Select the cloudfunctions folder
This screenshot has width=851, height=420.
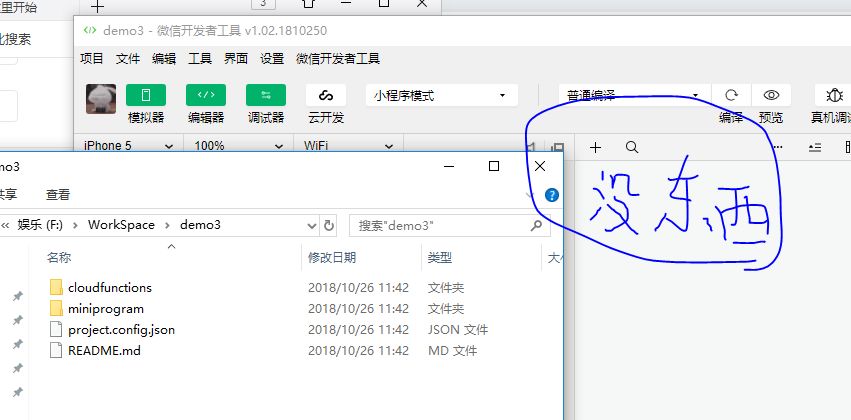110,287
